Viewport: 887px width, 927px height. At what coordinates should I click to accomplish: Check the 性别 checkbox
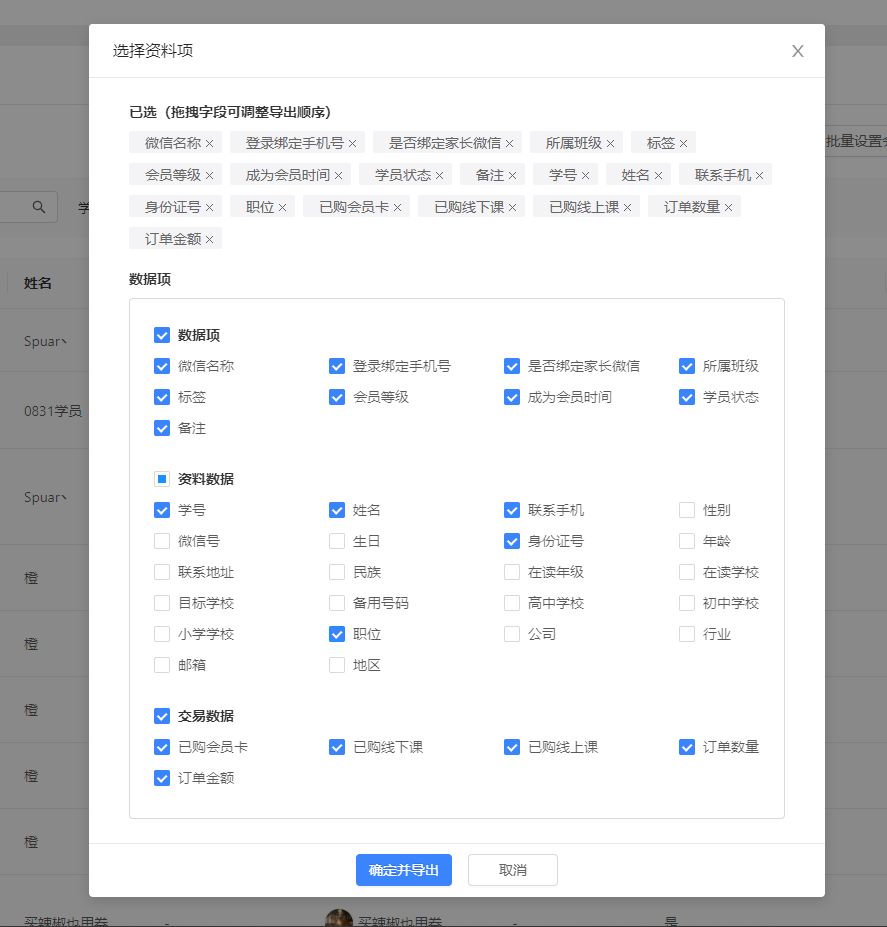tap(686, 510)
